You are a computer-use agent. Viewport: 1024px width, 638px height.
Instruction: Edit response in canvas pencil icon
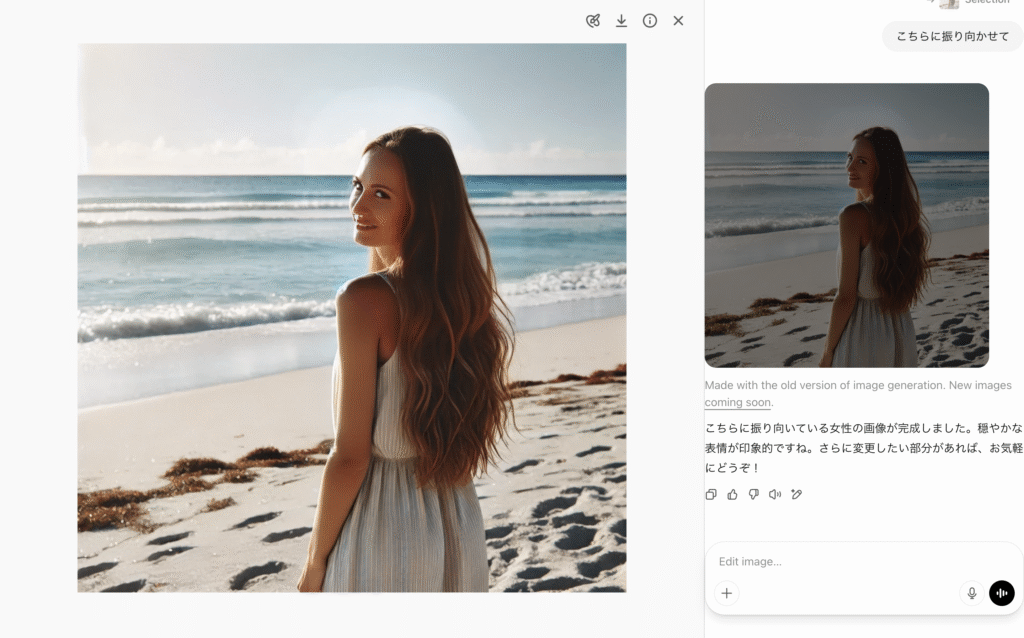pos(796,494)
